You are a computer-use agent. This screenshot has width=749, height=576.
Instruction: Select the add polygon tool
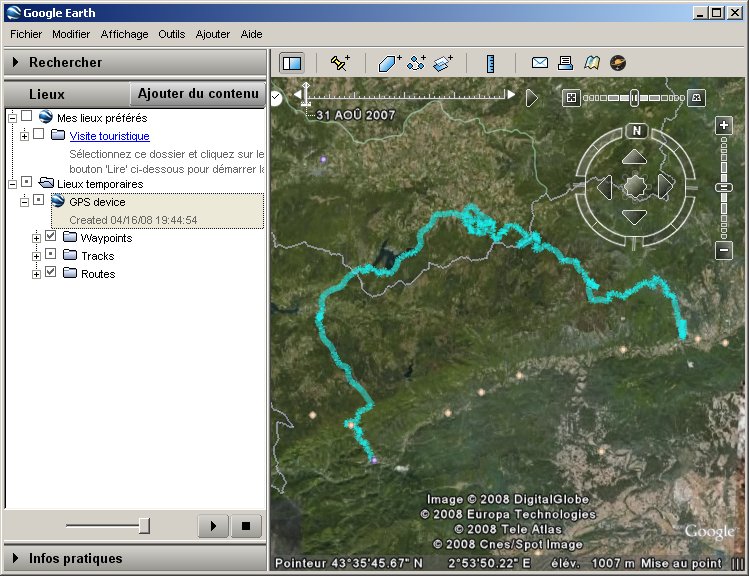tap(390, 63)
